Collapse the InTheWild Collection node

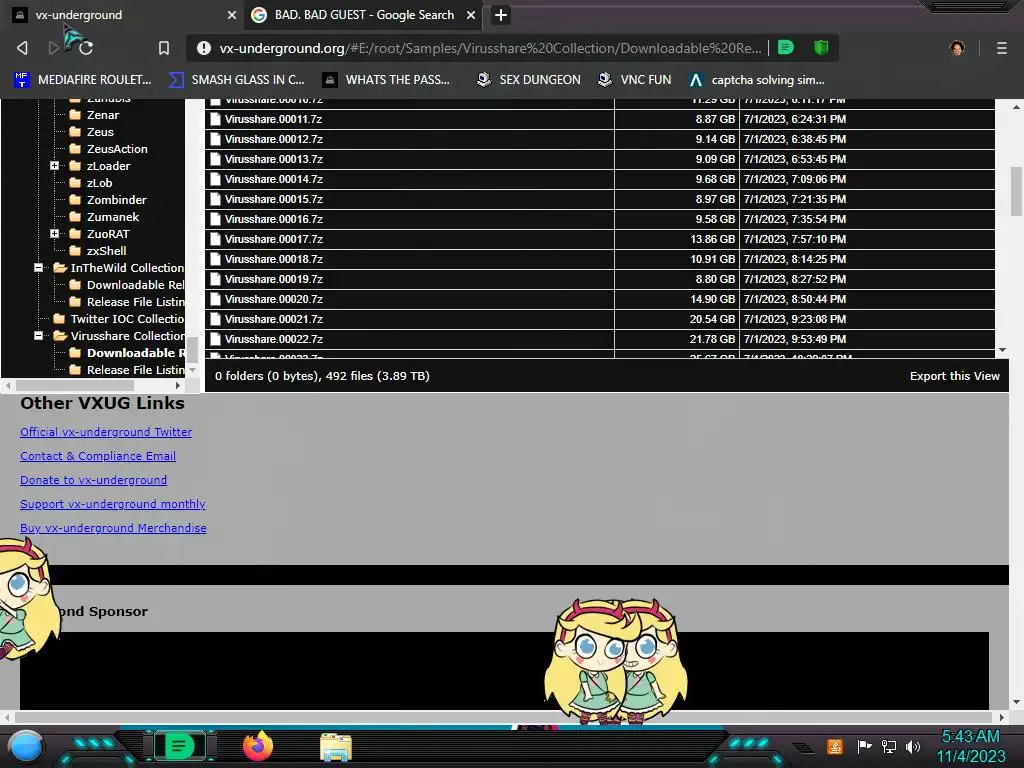pyautogui.click(x=39, y=268)
